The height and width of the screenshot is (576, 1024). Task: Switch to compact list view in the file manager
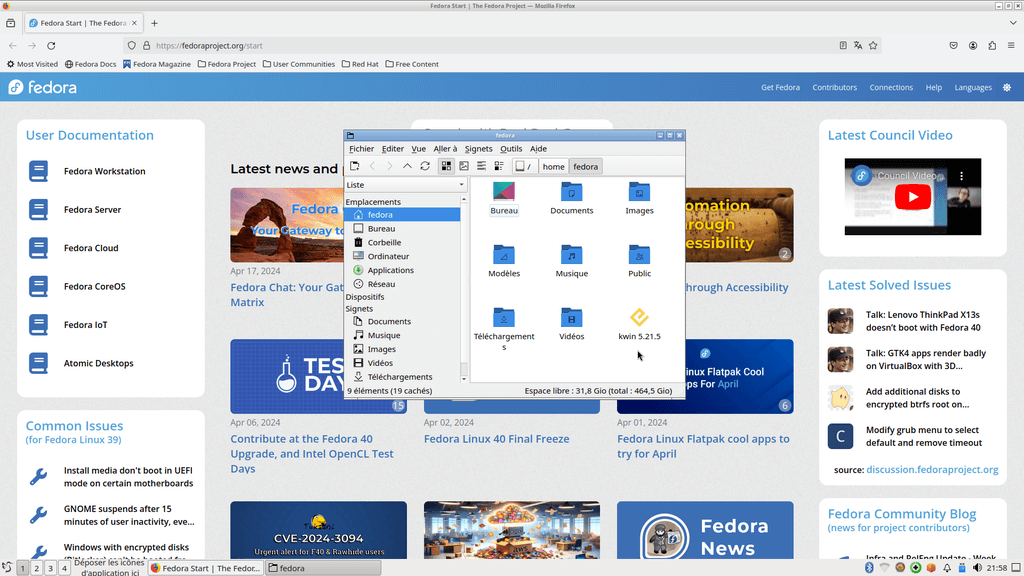481,167
